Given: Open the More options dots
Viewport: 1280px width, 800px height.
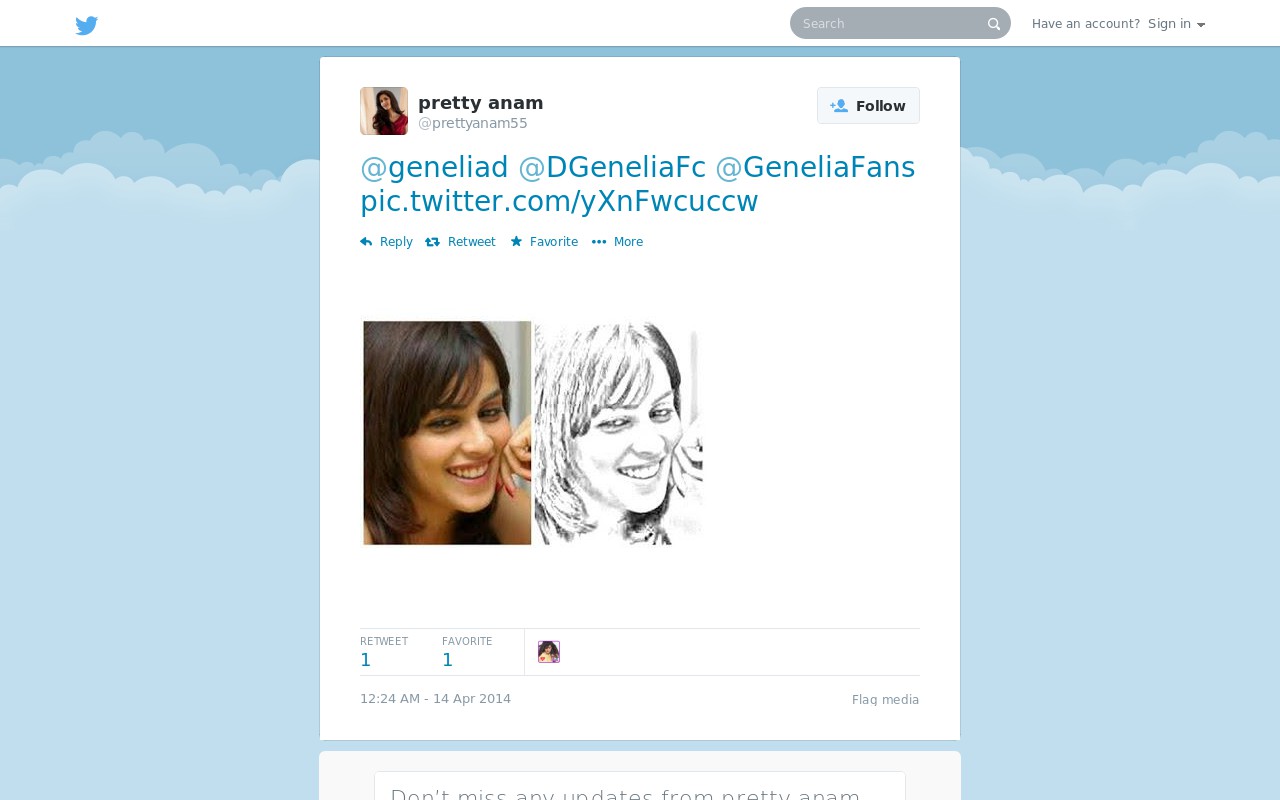Looking at the screenshot, I should coord(599,242).
